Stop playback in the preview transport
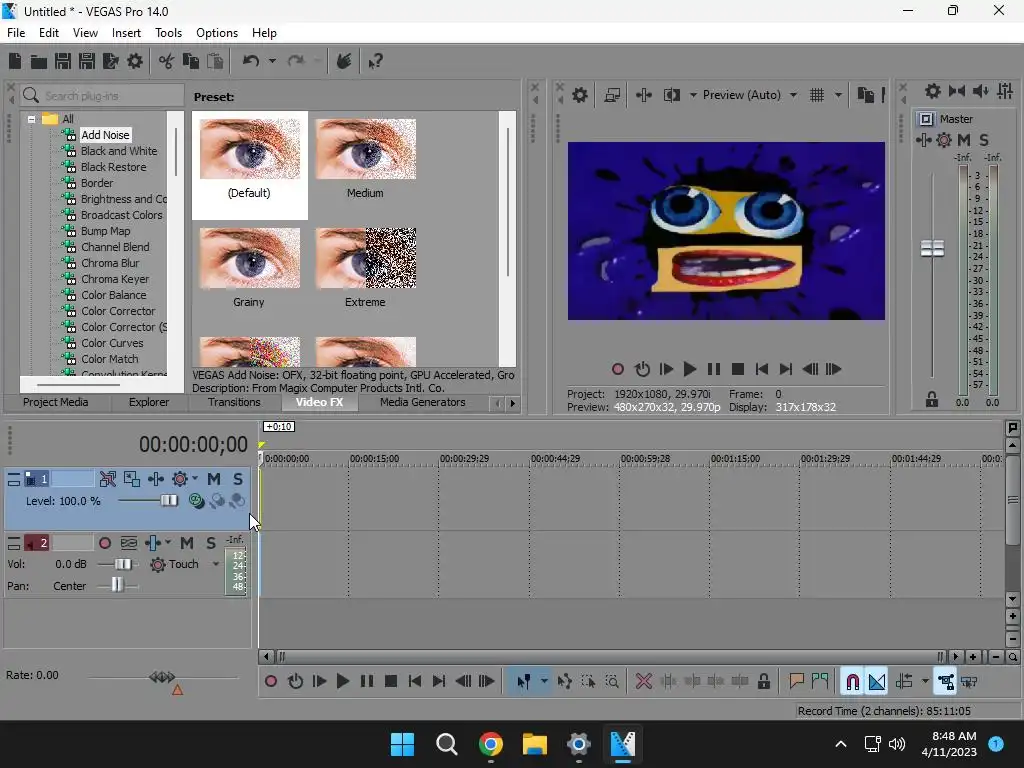Image resolution: width=1024 pixels, height=768 pixels. coord(738,370)
